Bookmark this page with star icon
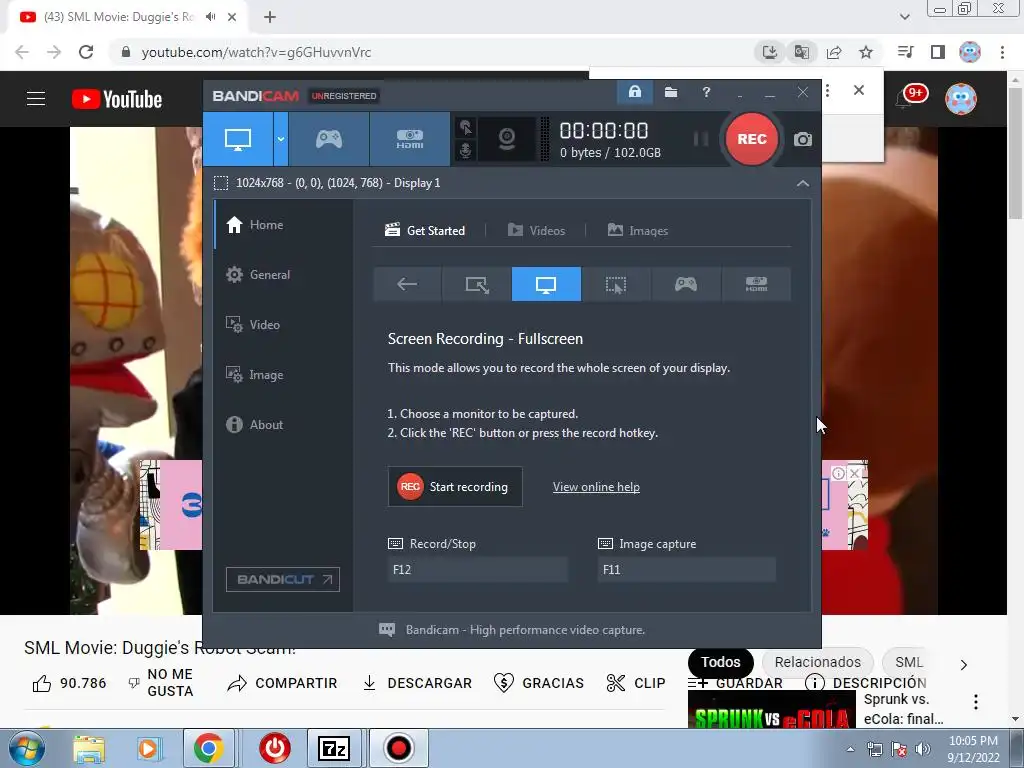 point(866,52)
